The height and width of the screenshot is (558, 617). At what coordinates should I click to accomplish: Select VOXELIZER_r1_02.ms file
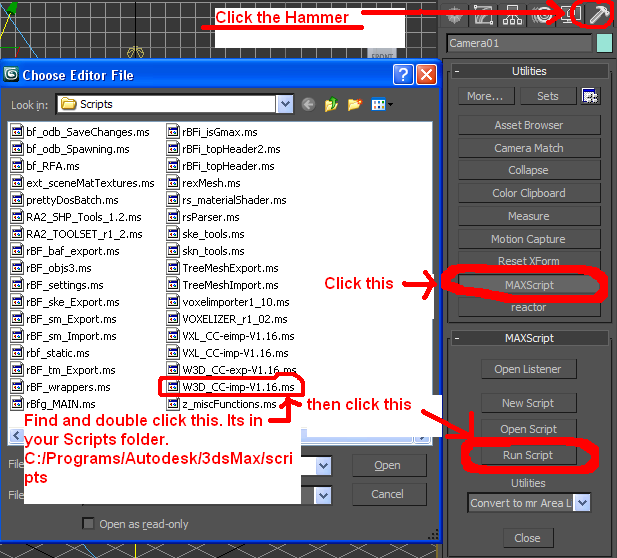(227, 319)
